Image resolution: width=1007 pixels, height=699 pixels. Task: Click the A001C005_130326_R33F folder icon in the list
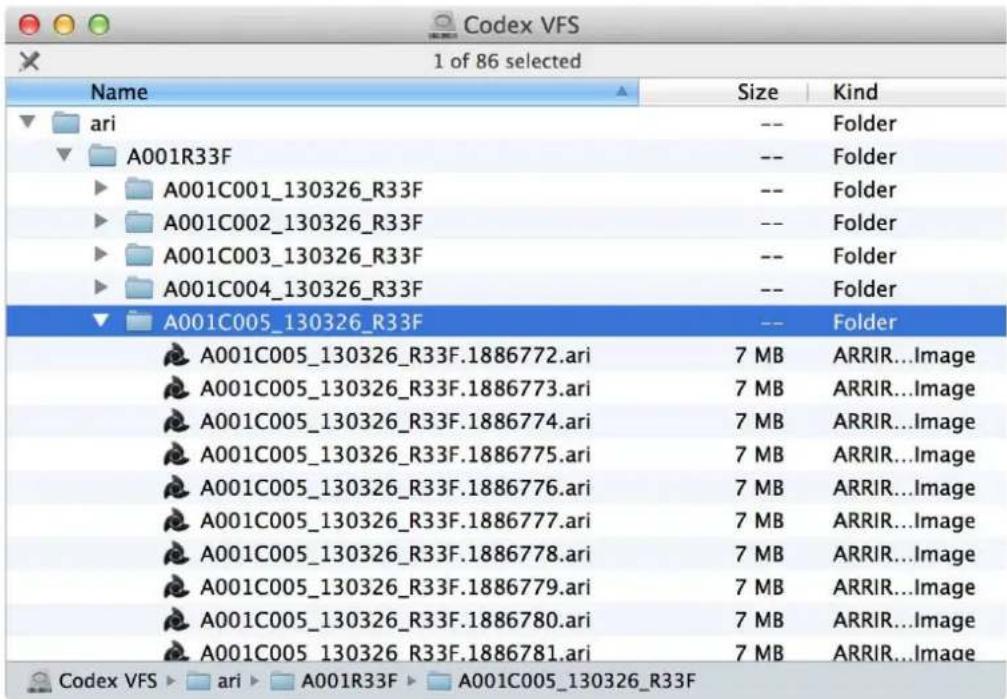(x=139, y=321)
